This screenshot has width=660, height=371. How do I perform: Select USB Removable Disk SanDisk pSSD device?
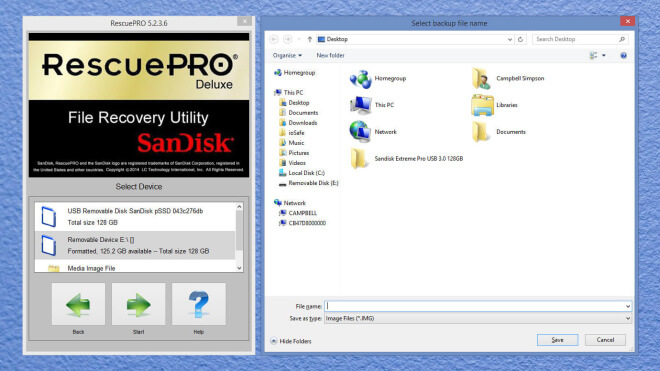[x=135, y=216]
